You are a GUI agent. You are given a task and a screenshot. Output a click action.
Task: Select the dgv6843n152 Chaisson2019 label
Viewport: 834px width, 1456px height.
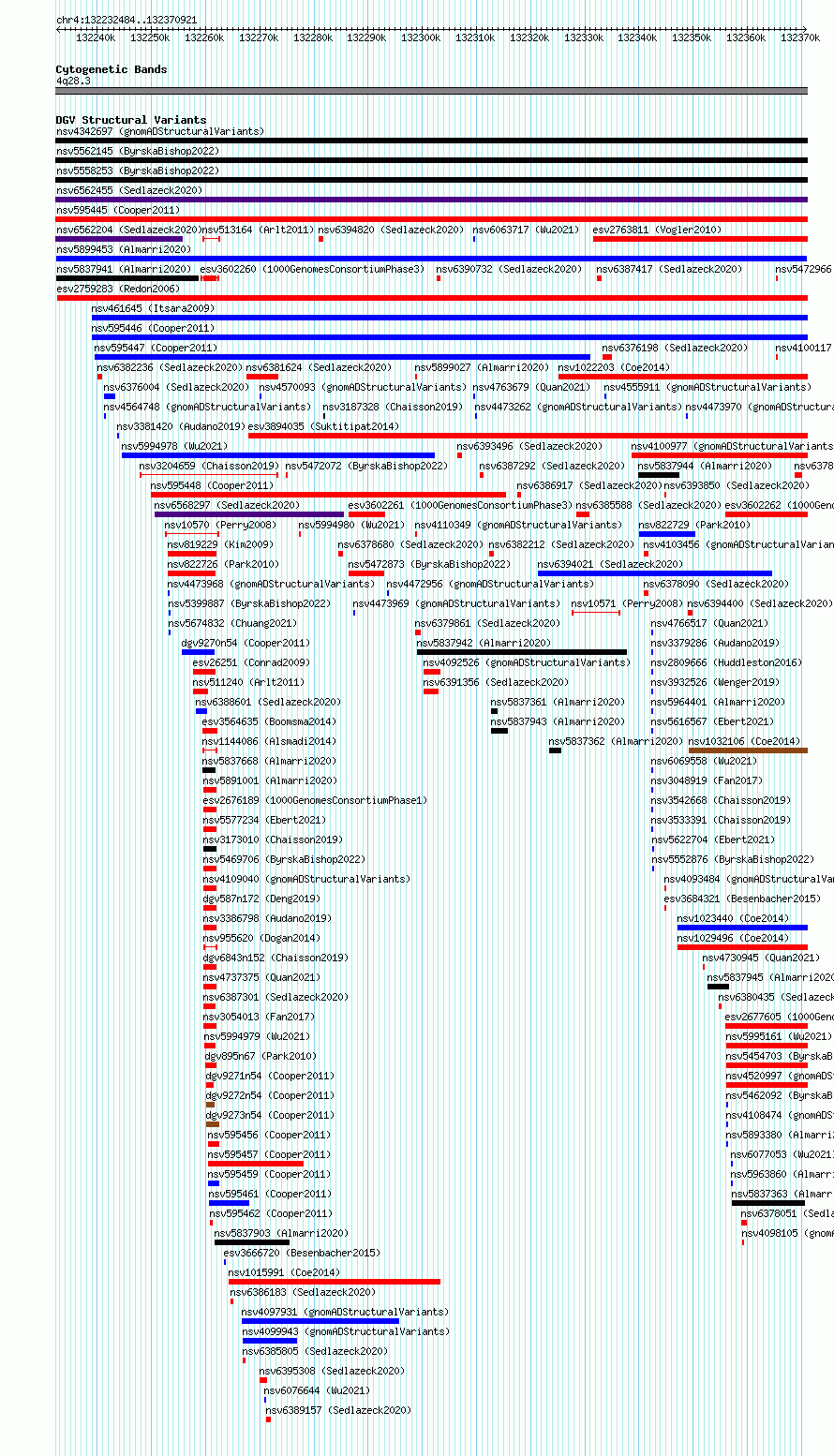tap(276, 958)
